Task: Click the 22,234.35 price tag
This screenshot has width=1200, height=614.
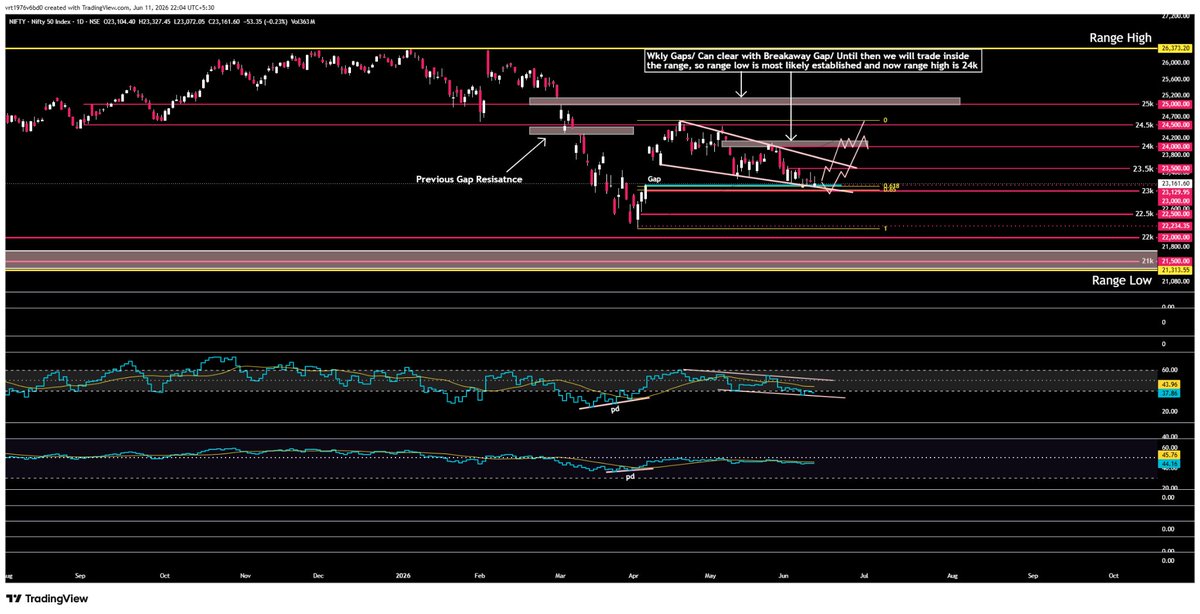Action: point(1173,227)
